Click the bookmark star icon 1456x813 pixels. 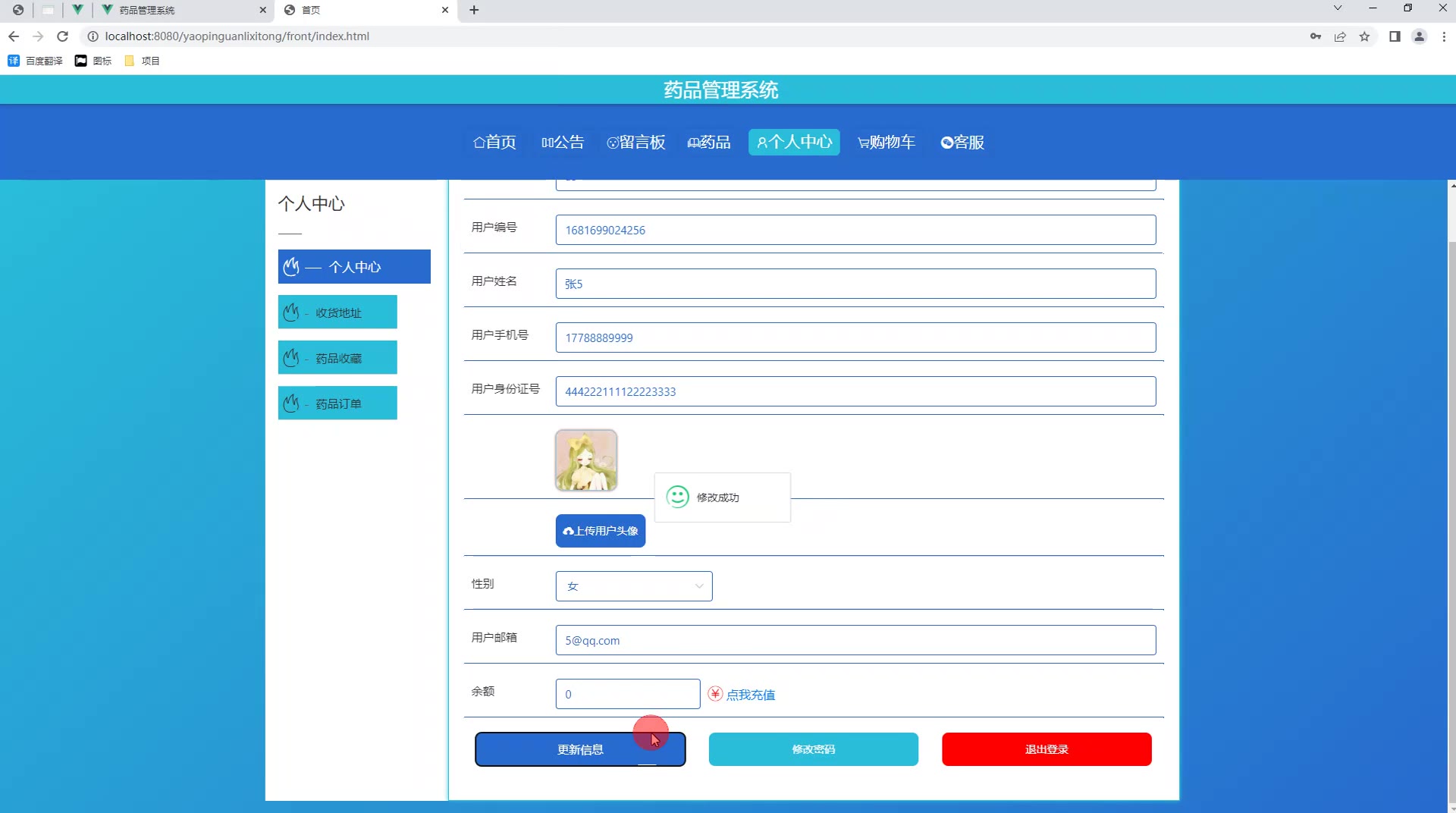click(x=1364, y=36)
